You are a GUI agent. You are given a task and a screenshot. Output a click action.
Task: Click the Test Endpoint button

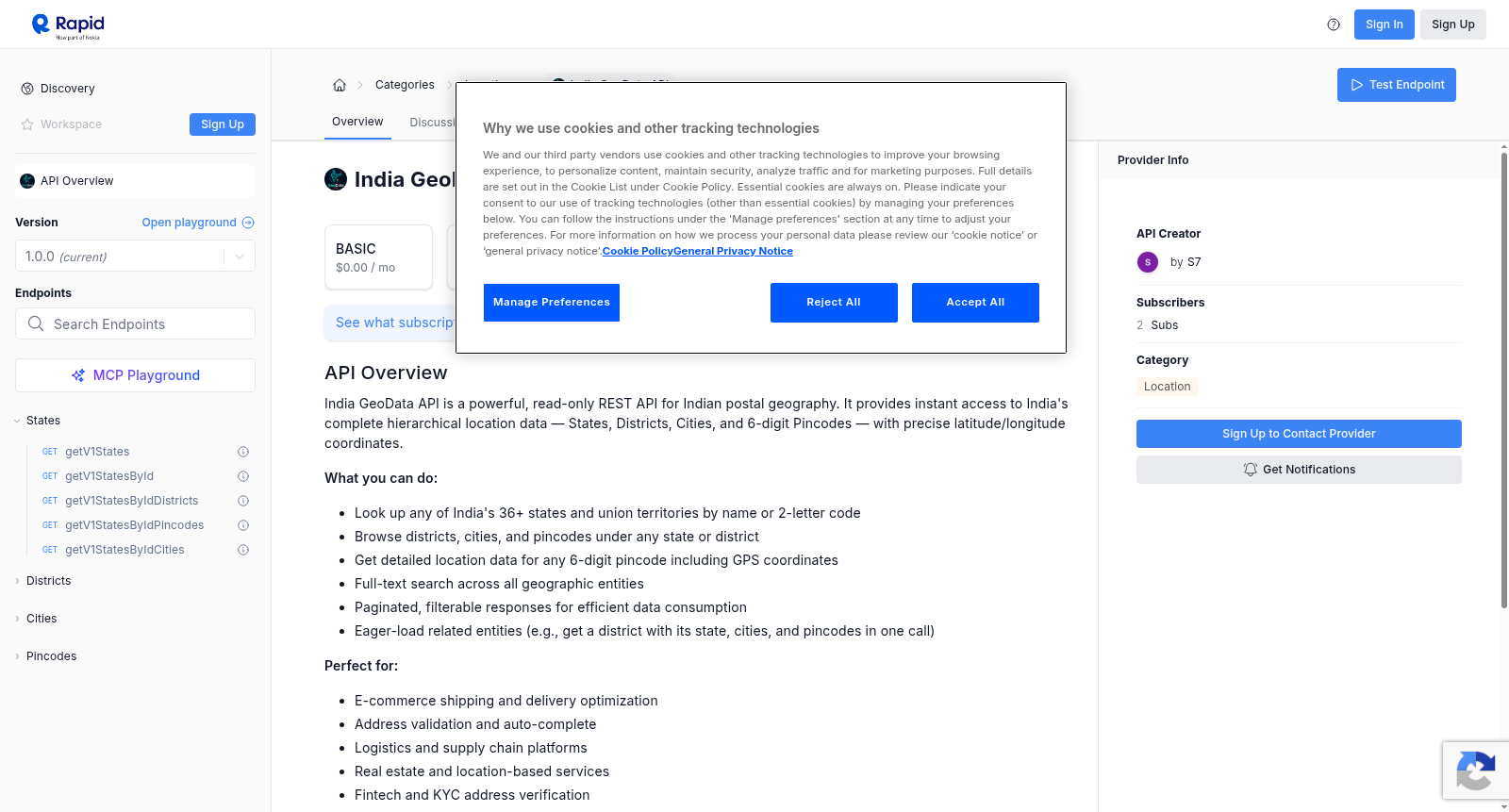pos(1397,85)
